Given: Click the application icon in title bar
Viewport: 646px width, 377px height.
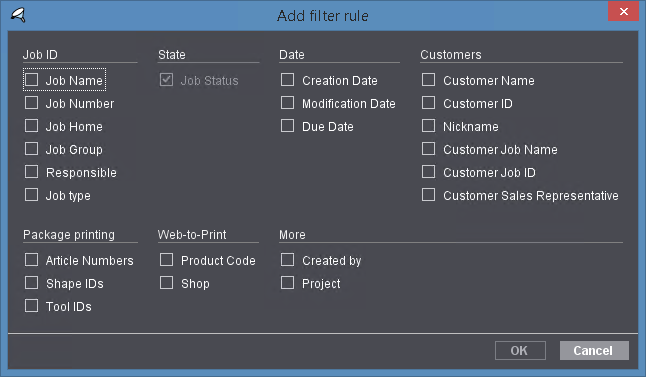Looking at the screenshot, I should pos(18,16).
